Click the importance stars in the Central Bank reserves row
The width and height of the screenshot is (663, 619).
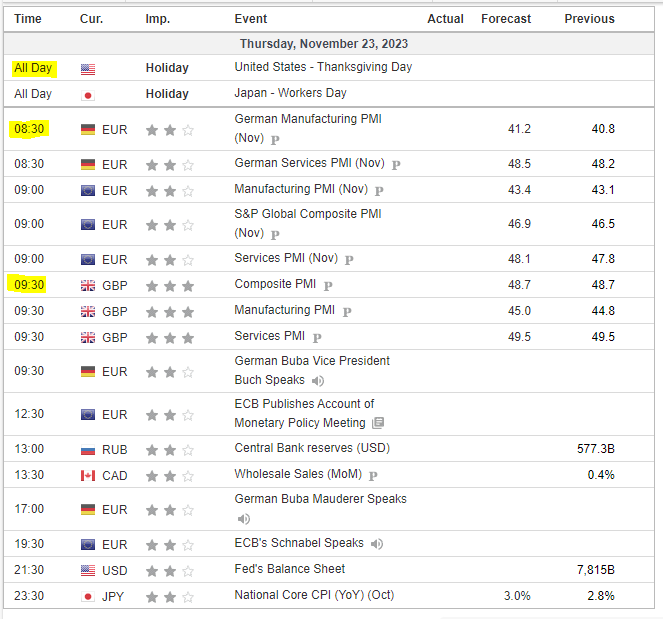(170, 450)
